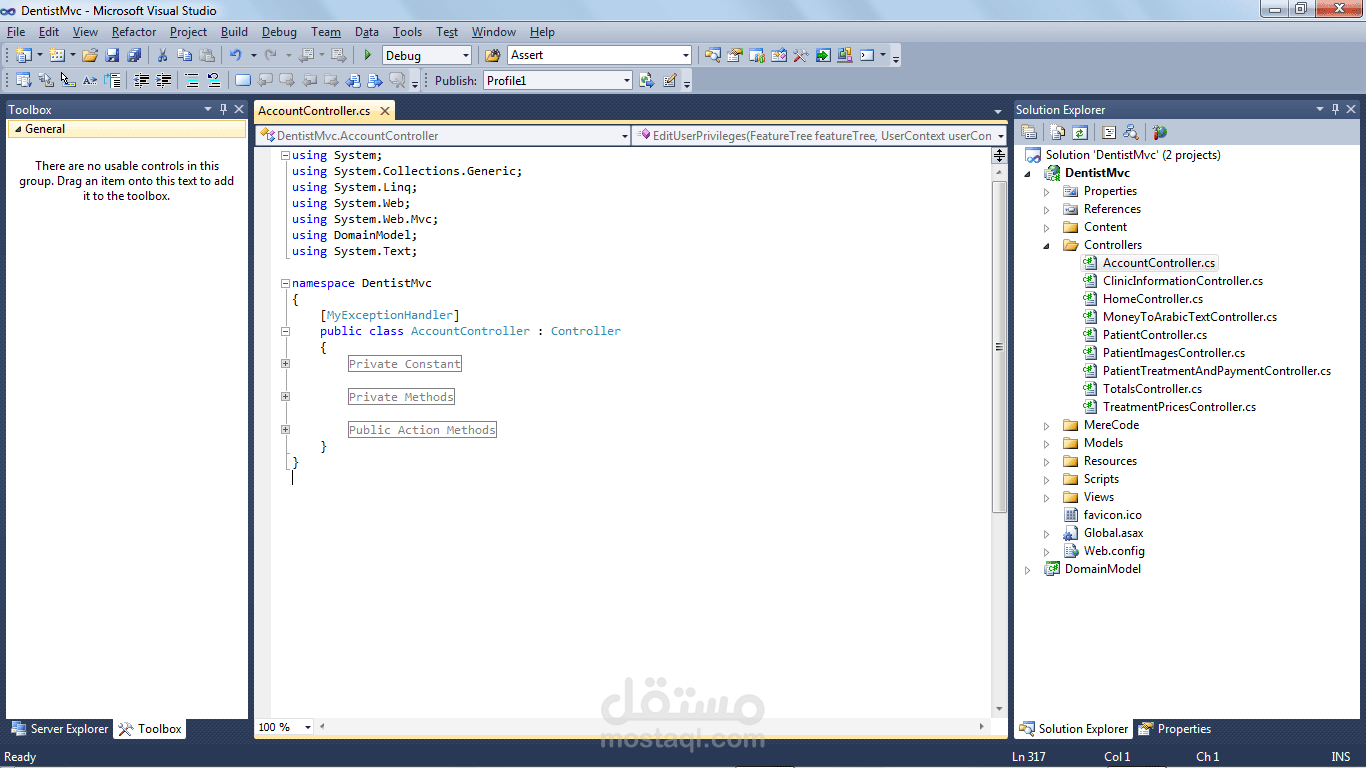Open the Debug configuration dropdown
The width and height of the screenshot is (1366, 768).
click(464, 56)
